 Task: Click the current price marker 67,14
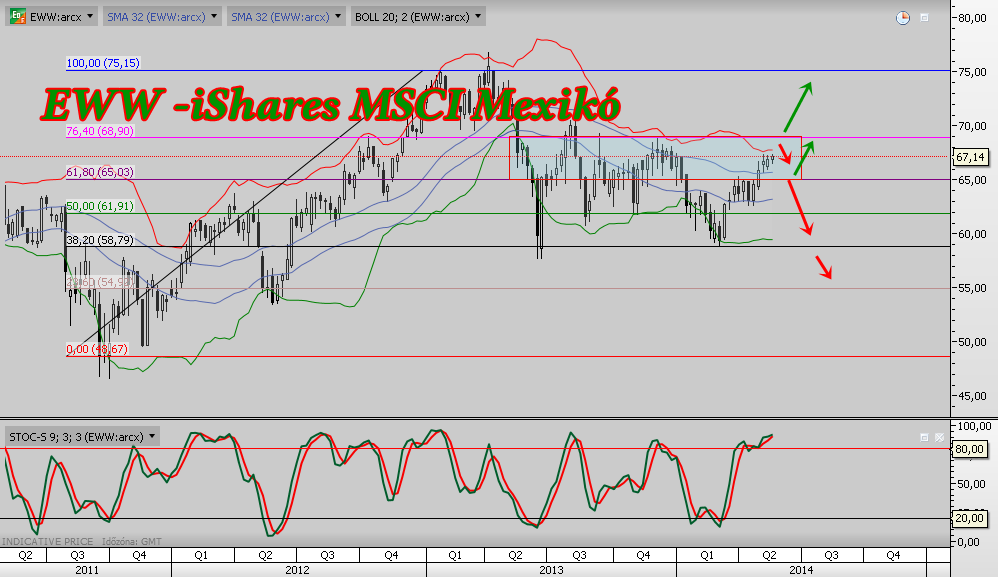[x=970, y=157]
